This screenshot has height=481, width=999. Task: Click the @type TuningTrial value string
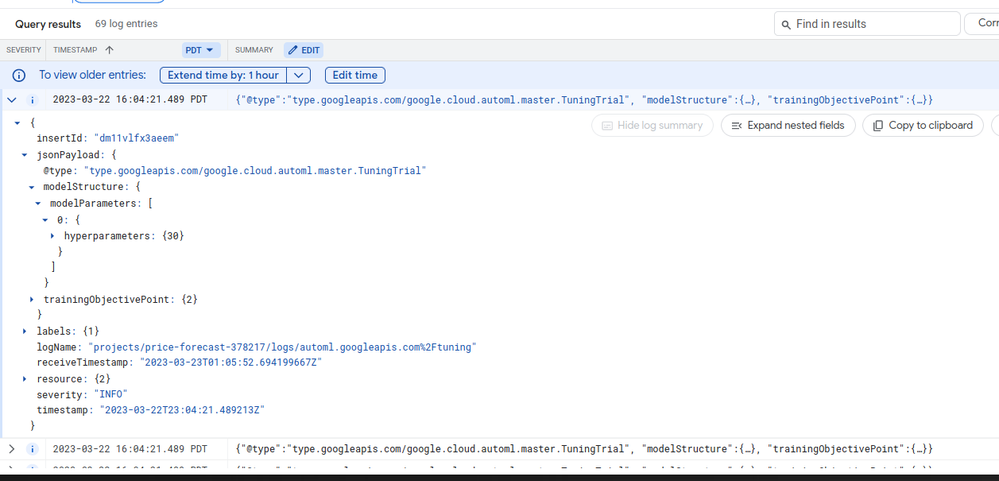255,171
